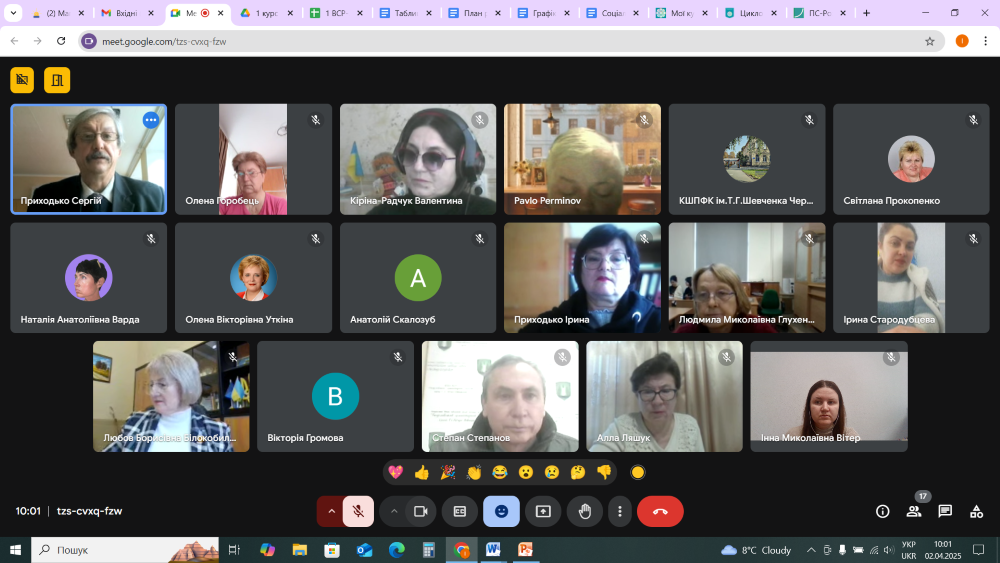Image resolution: width=1000 pixels, height=563 pixels.
Task: Open weather widget 8°C Cloudy
Action: pos(756,550)
